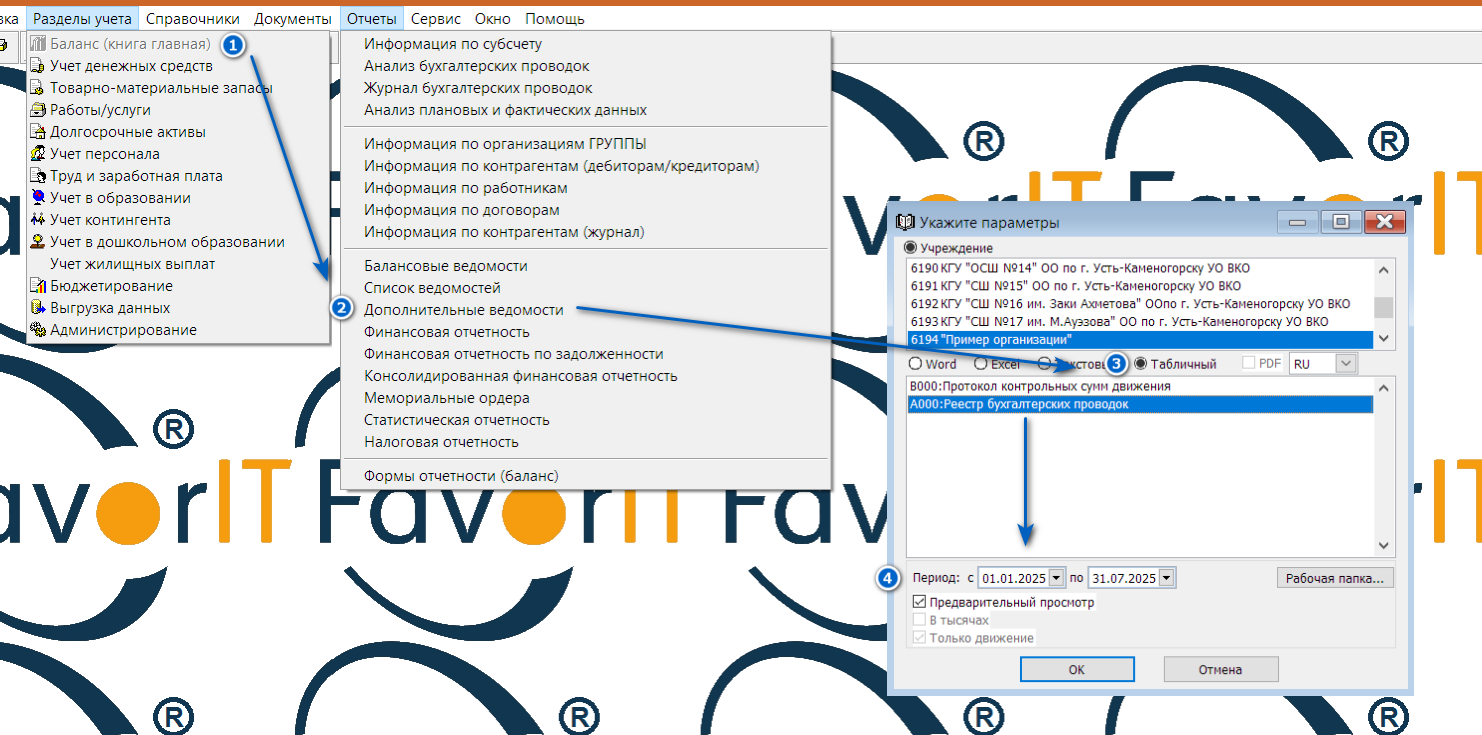The width and height of the screenshot is (1482, 735).
Task: Click the budgeting chart icon beside Бюджетирование
Action: (x=38, y=286)
